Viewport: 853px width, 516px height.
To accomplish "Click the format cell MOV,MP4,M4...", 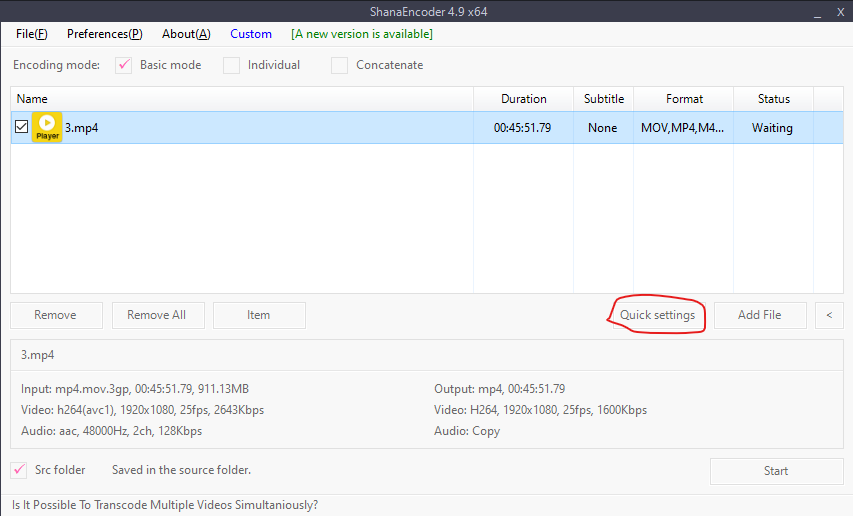I will tap(682, 128).
